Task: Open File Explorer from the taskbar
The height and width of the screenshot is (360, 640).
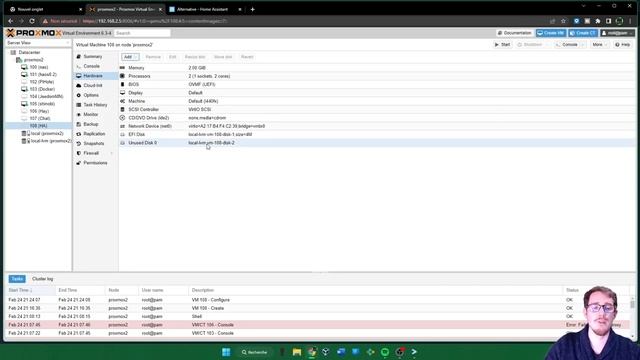Action: point(297,352)
